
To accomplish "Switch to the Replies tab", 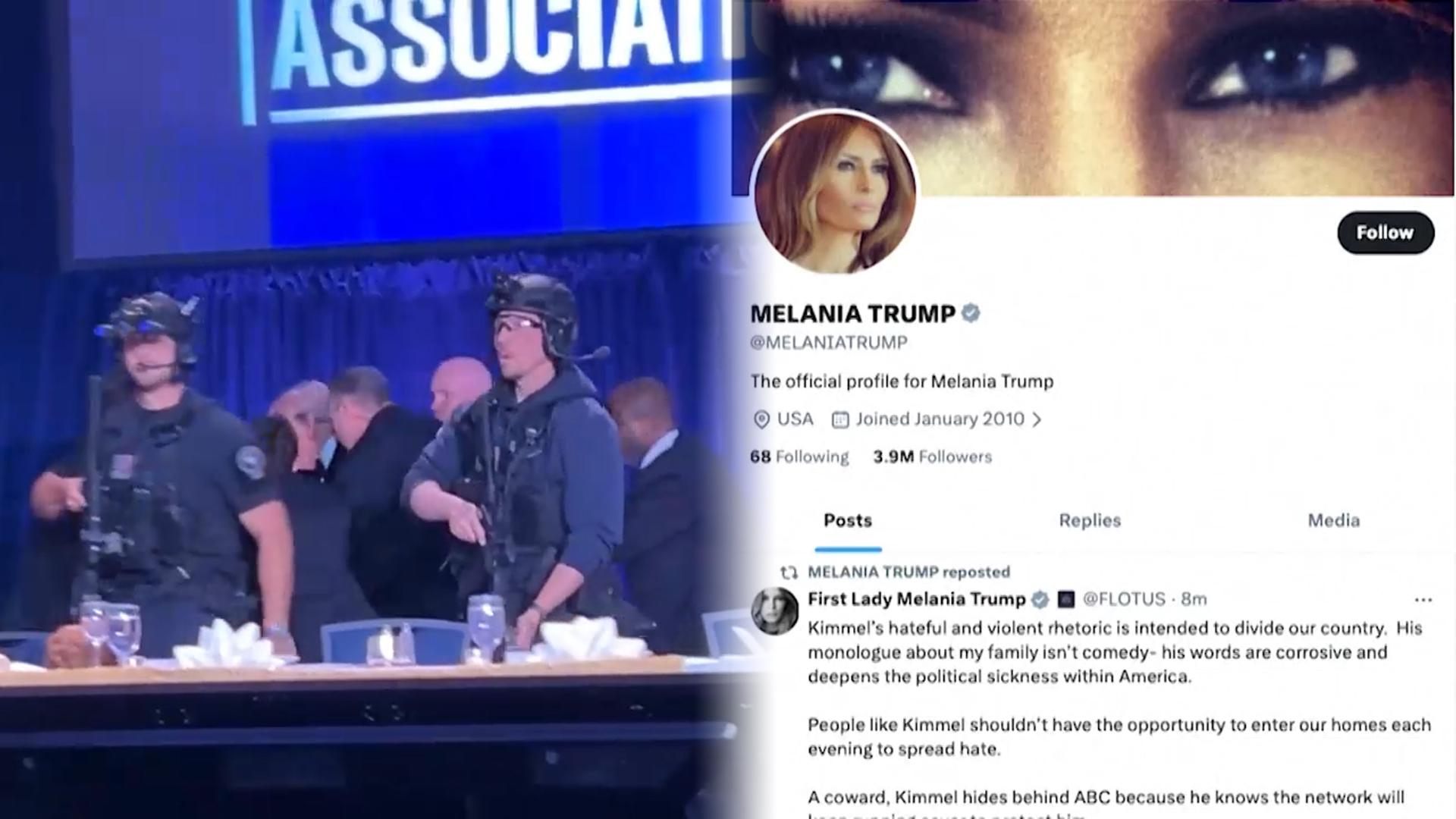I will (x=1090, y=520).
